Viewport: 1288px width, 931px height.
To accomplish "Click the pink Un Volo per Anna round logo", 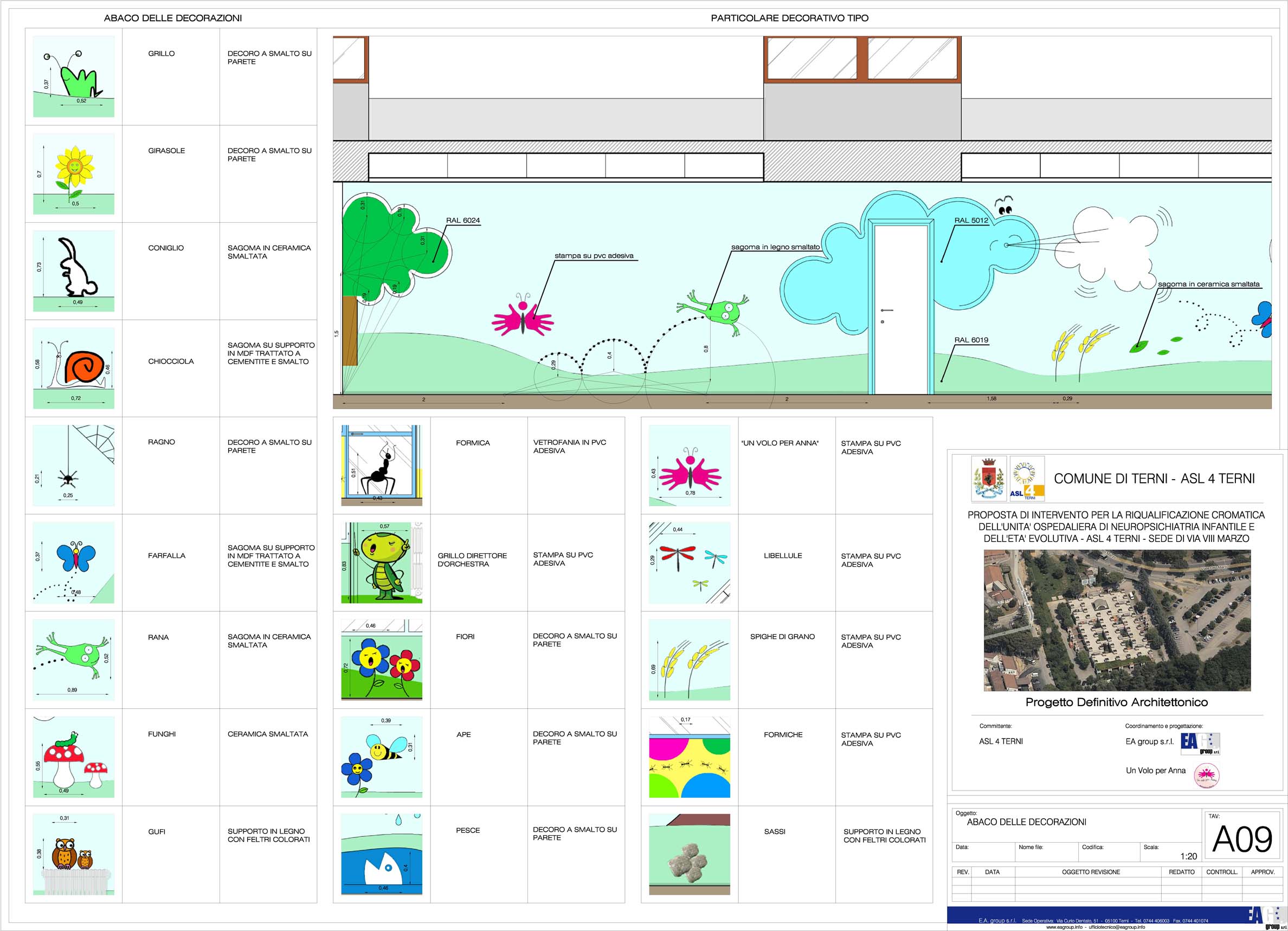I will click(1206, 775).
